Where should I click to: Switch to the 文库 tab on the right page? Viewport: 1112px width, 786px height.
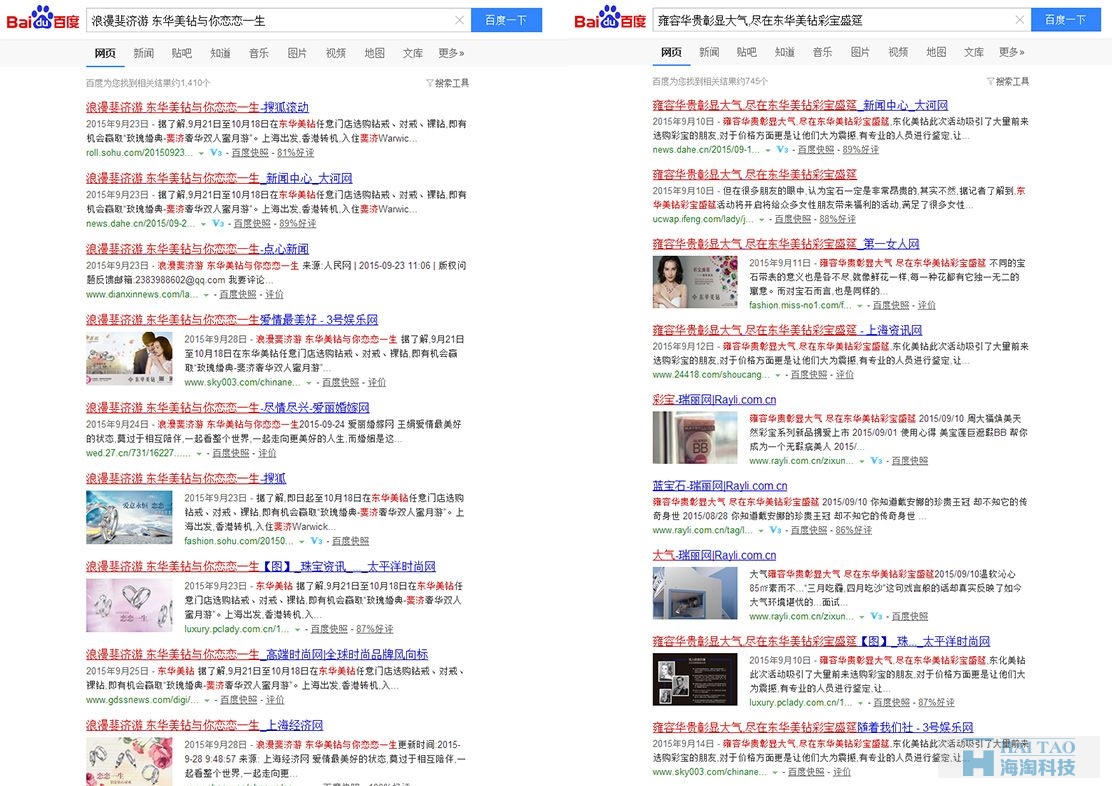[x=974, y=52]
